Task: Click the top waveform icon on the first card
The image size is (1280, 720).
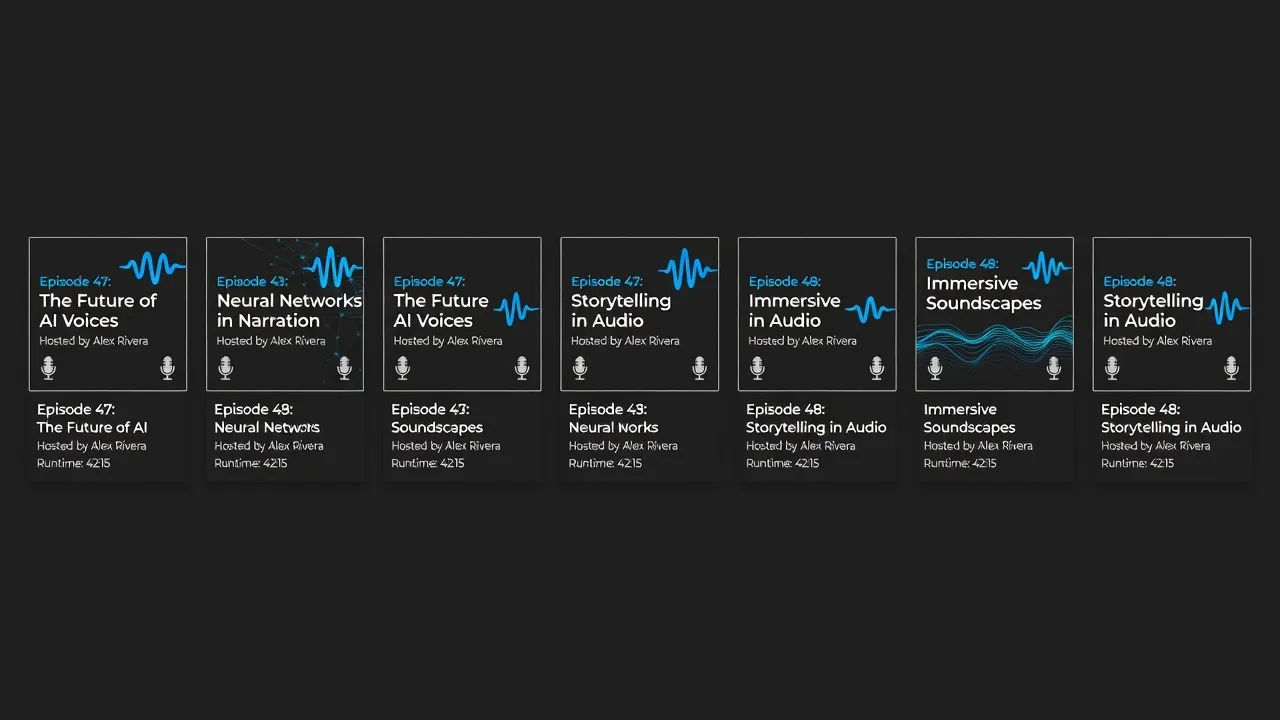Action: [x=154, y=267]
